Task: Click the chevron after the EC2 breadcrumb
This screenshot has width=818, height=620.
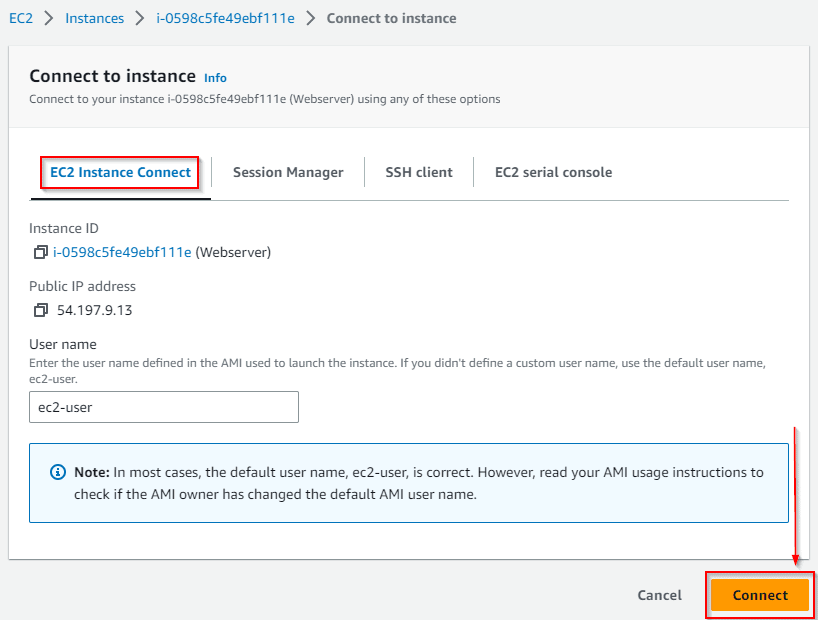Action: (49, 18)
